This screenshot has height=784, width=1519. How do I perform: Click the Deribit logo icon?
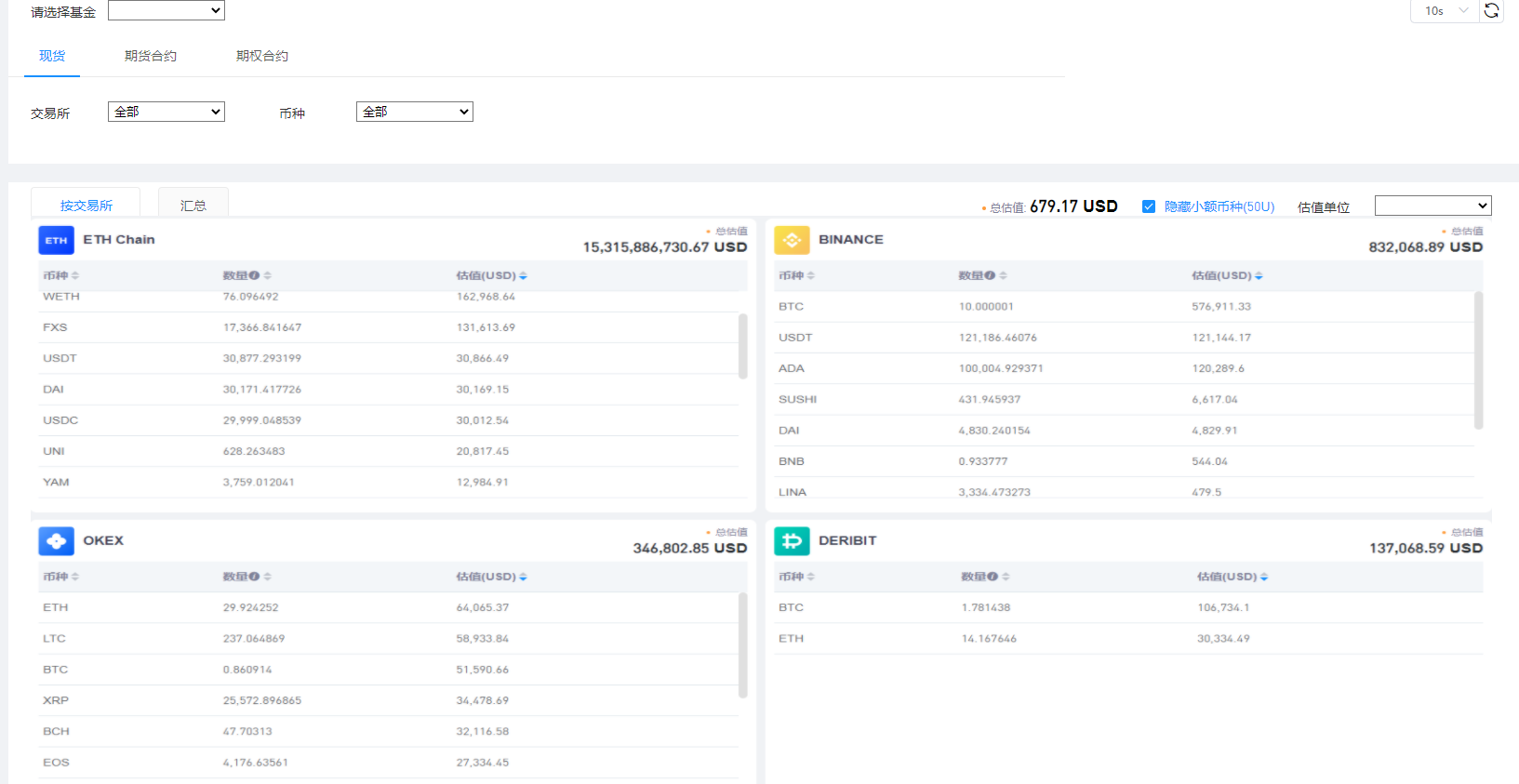tap(792, 541)
